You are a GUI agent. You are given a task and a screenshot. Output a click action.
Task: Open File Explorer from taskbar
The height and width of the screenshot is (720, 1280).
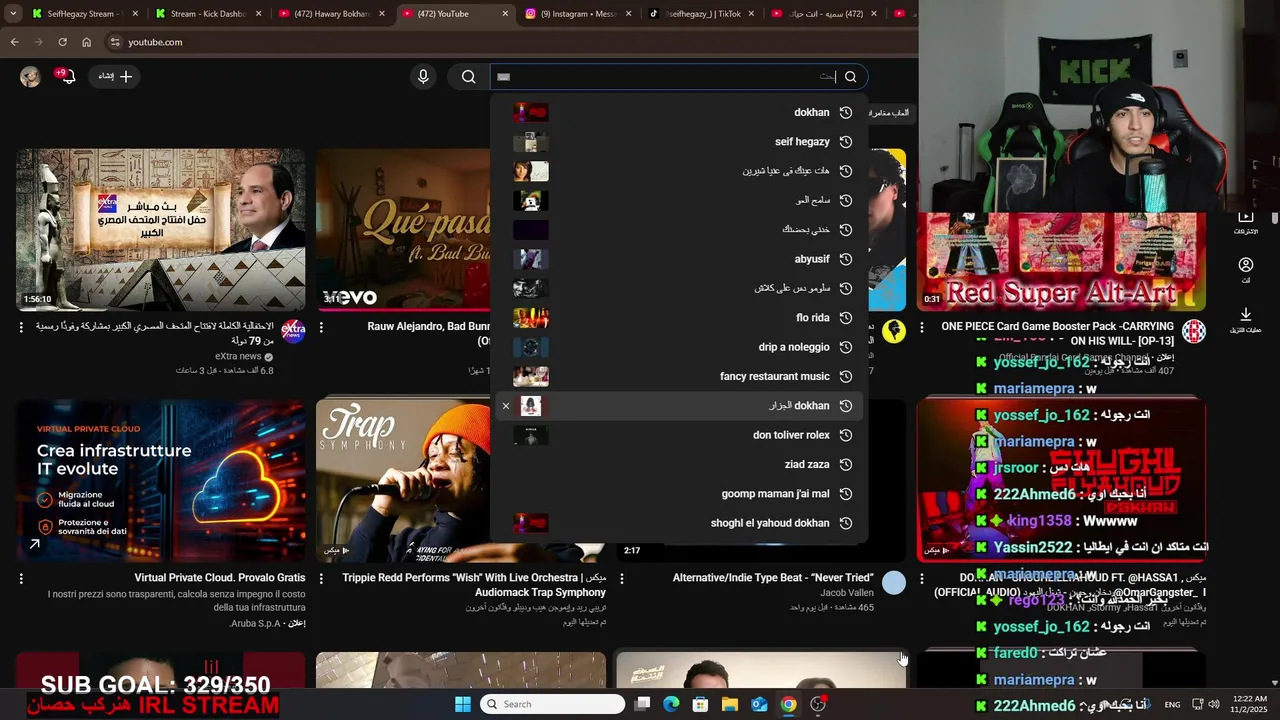730,704
